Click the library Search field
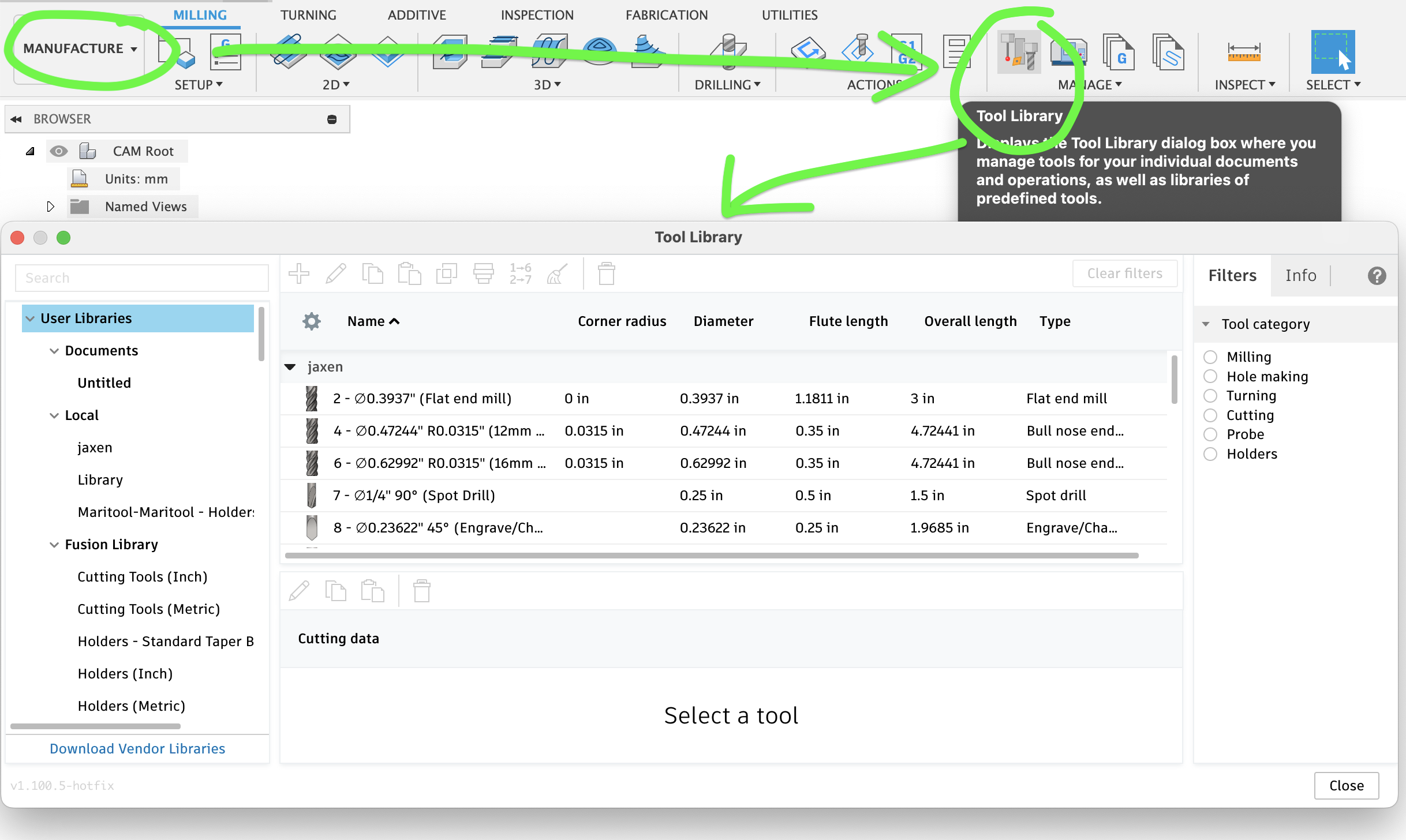Viewport: 1406px width, 840px height. pos(142,278)
